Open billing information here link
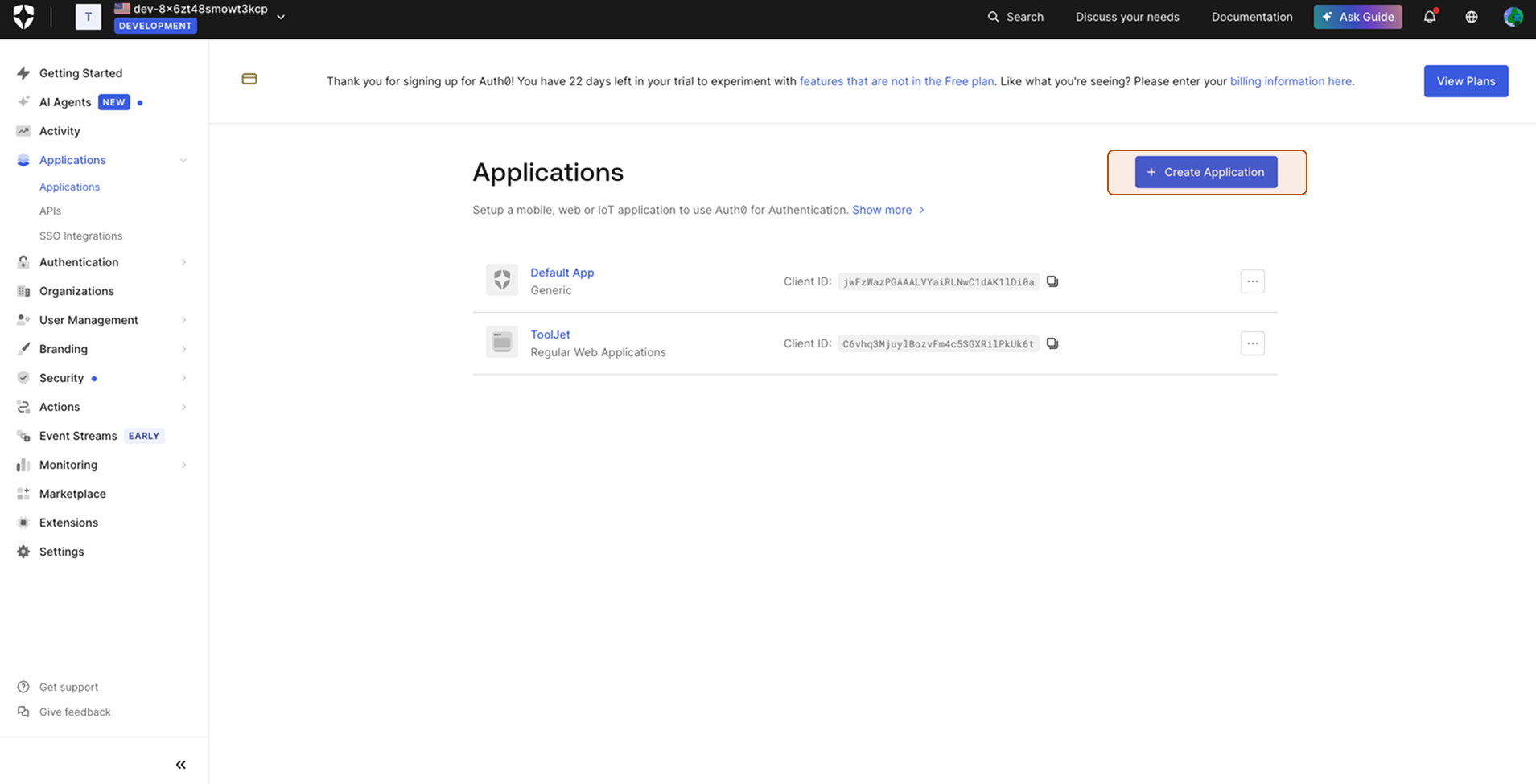 [x=1290, y=80]
